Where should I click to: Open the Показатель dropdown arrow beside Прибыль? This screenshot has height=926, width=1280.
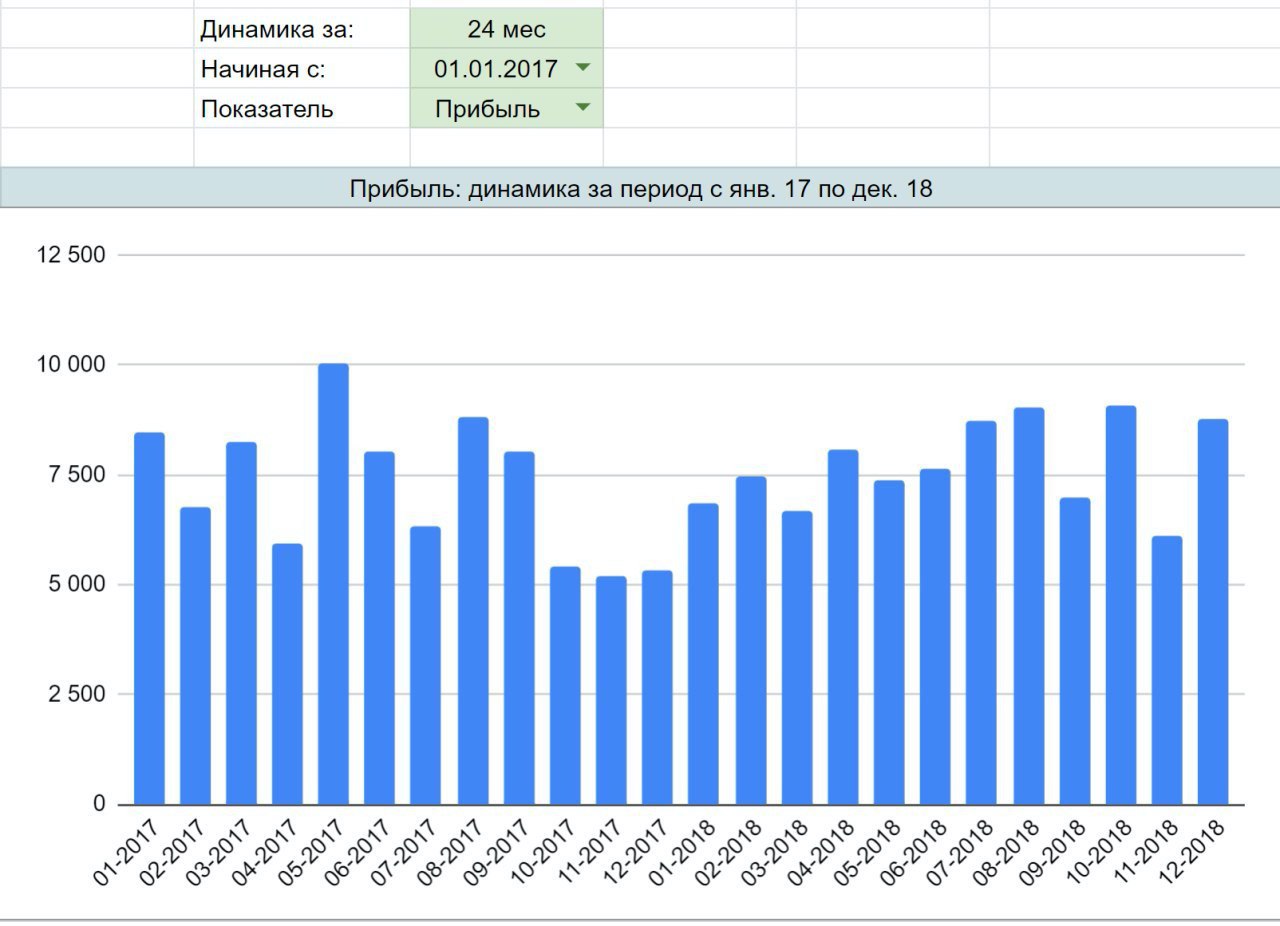583,108
